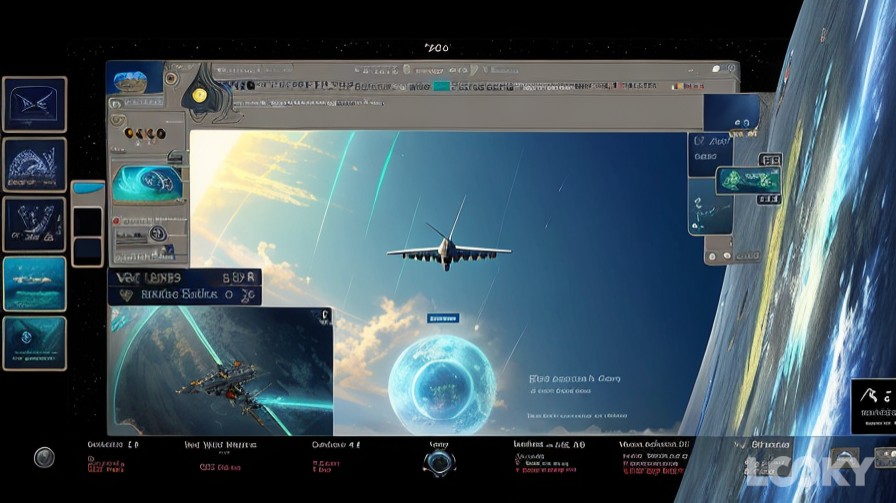Open the right panel showing a large '2'
The height and width of the screenshot is (503, 896).
[710, 206]
